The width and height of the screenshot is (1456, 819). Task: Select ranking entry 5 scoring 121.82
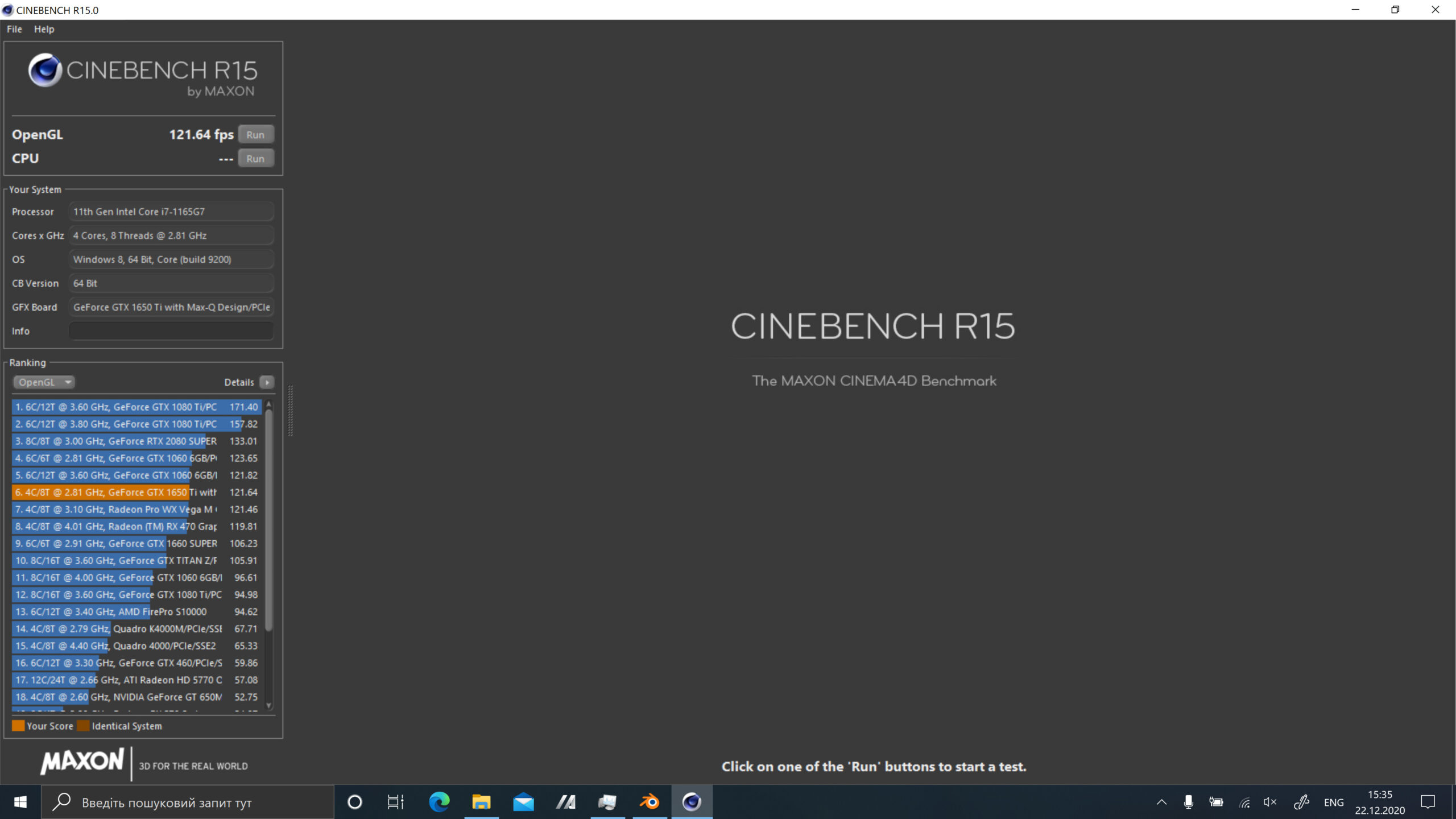(136, 475)
